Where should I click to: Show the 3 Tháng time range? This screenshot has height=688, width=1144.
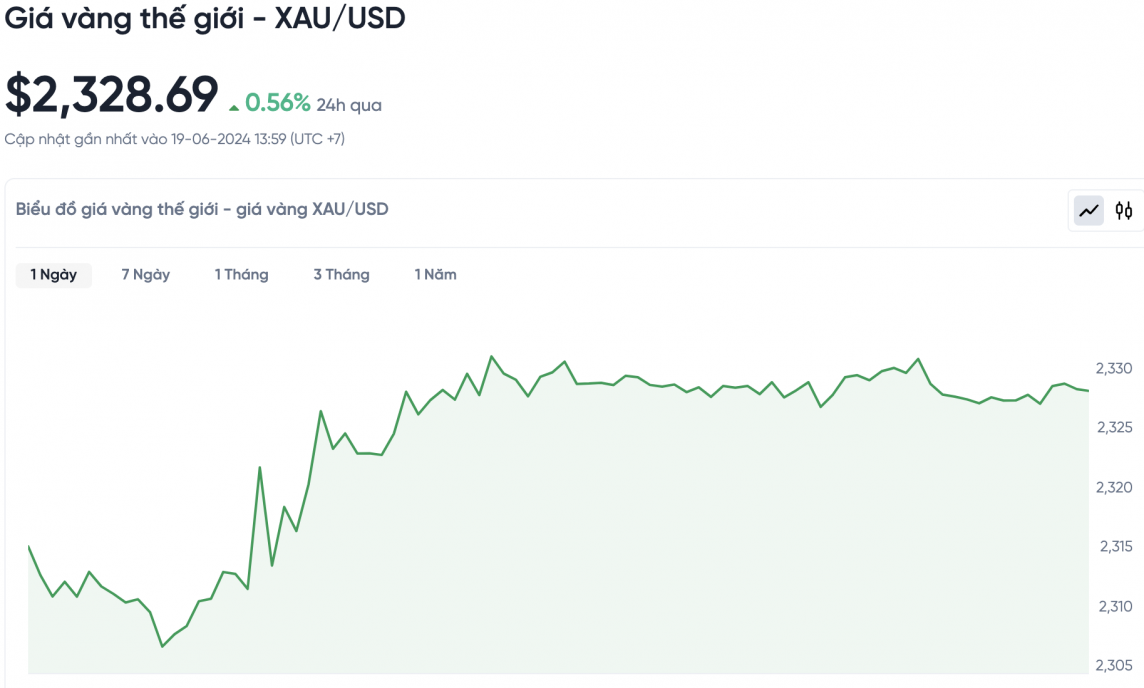click(x=341, y=275)
